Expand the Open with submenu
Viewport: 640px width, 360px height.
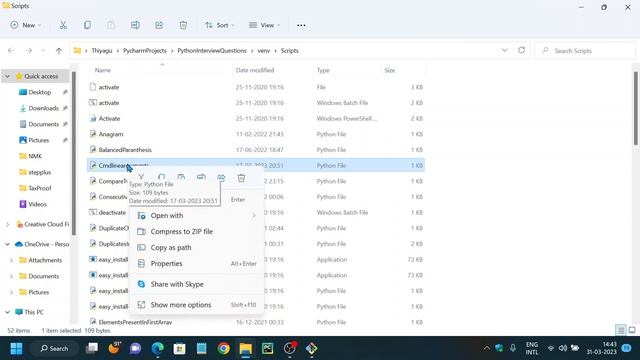197,216
